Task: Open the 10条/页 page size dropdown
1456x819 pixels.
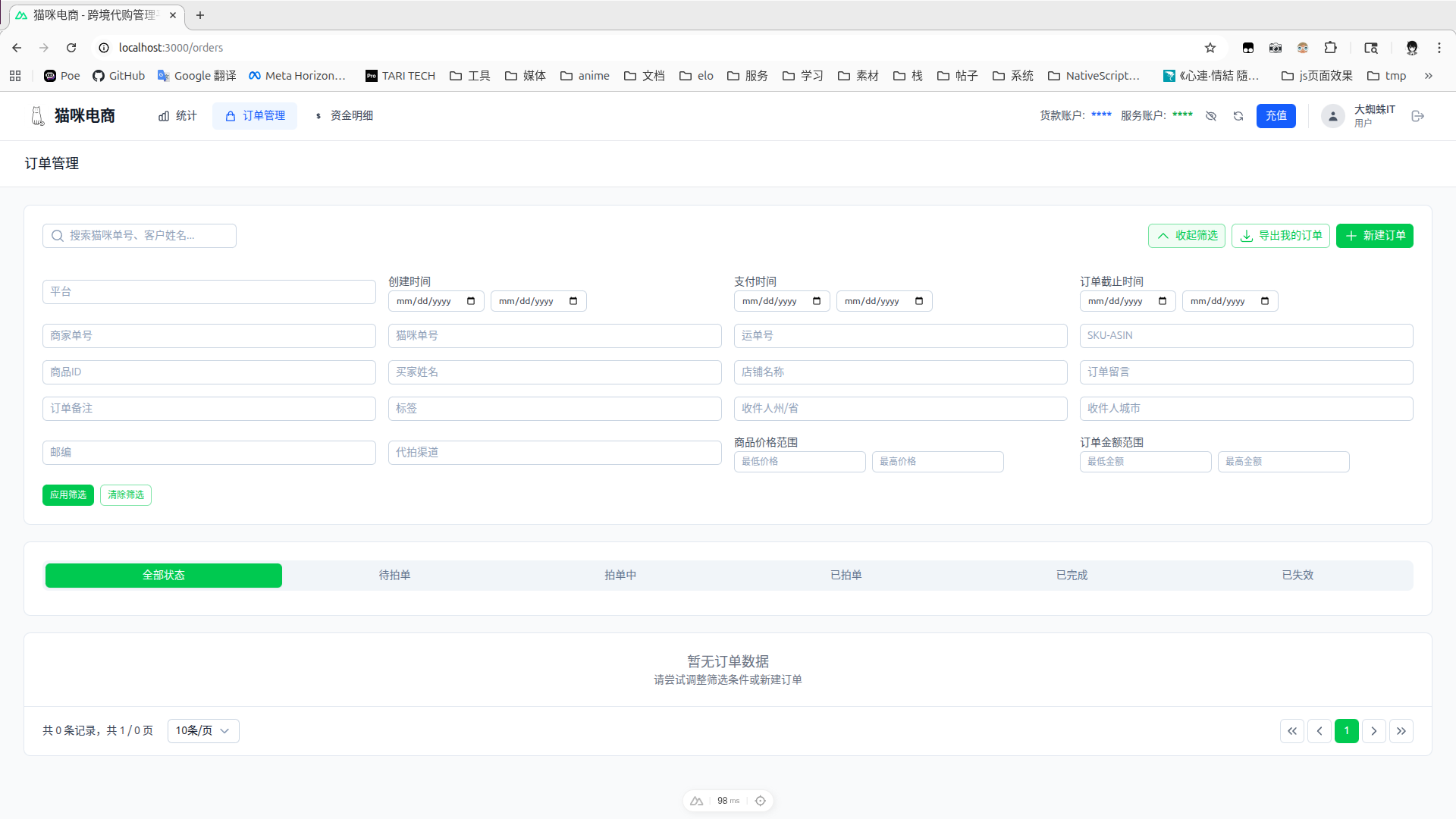Action: pos(202,731)
